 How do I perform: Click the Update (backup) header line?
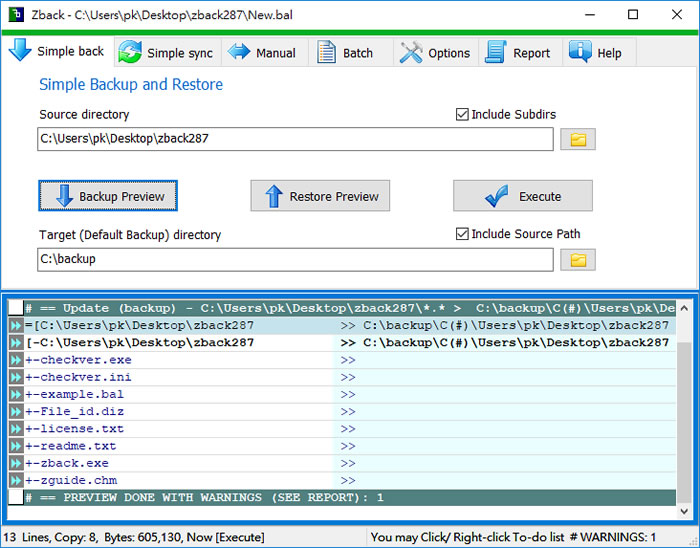point(342,308)
